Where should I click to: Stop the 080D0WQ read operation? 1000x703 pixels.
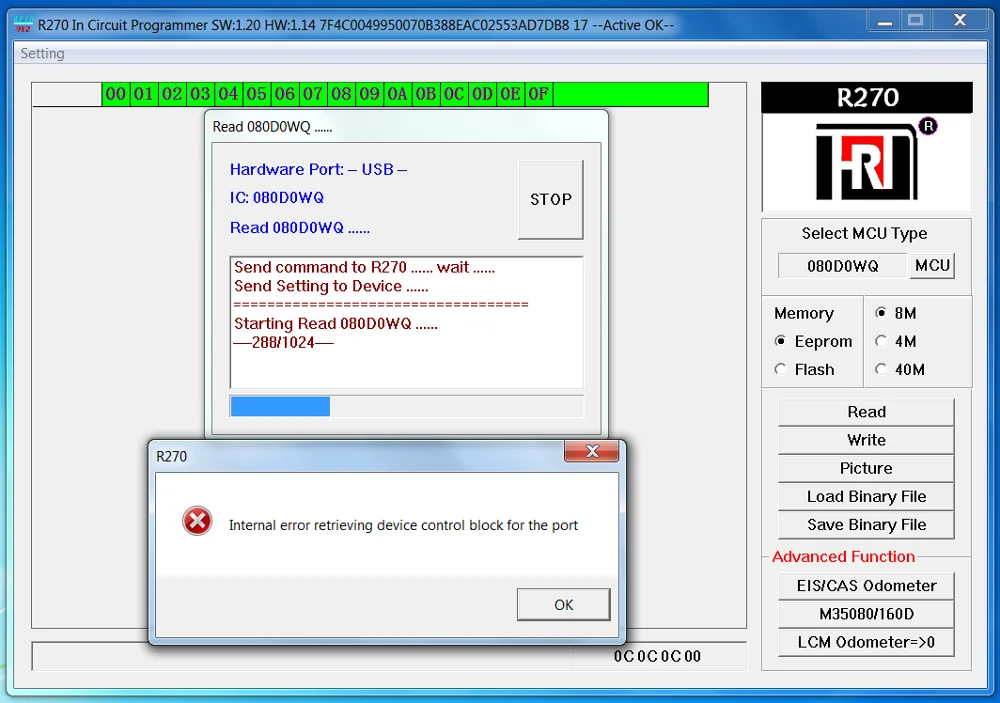coord(550,200)
